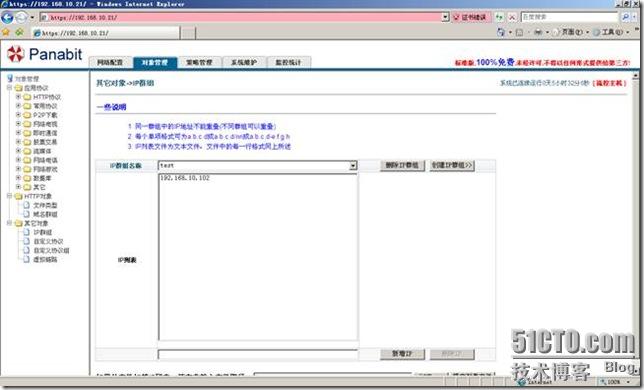
Task: Collapse the 应用协议 tree node
Action: click(x=9, y=87)
